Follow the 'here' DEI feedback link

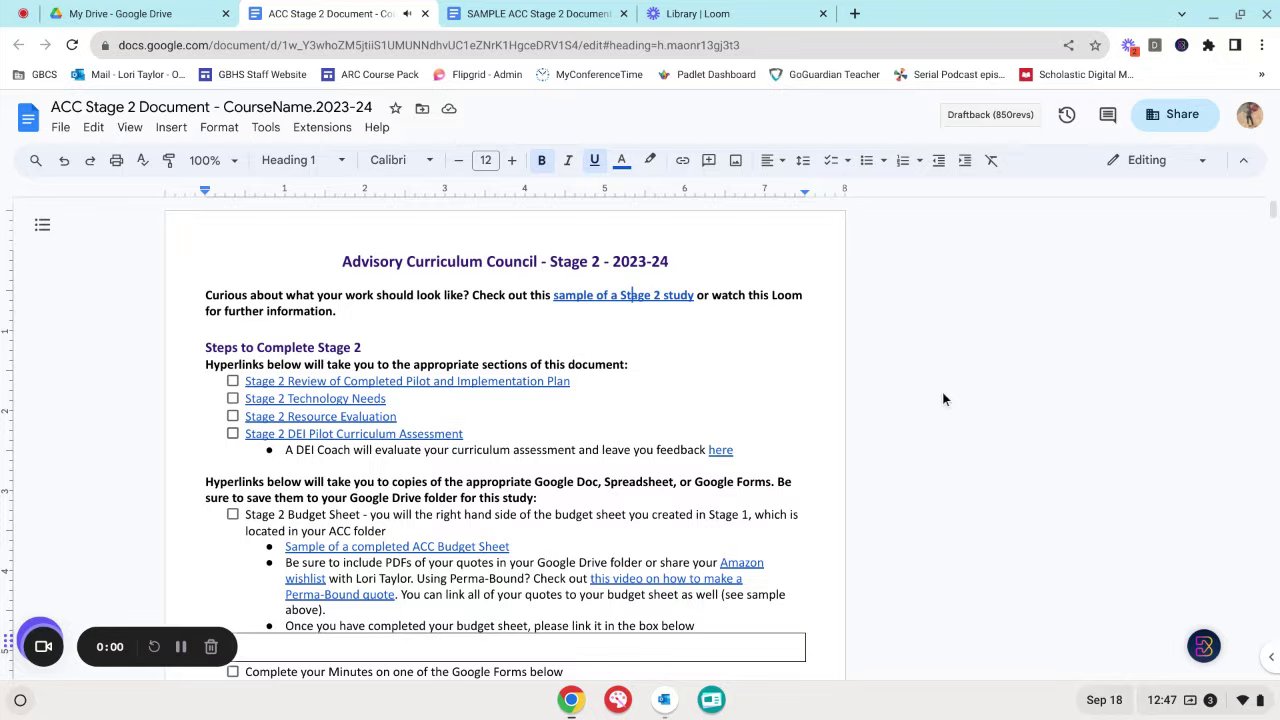click(x=720, y=450)
